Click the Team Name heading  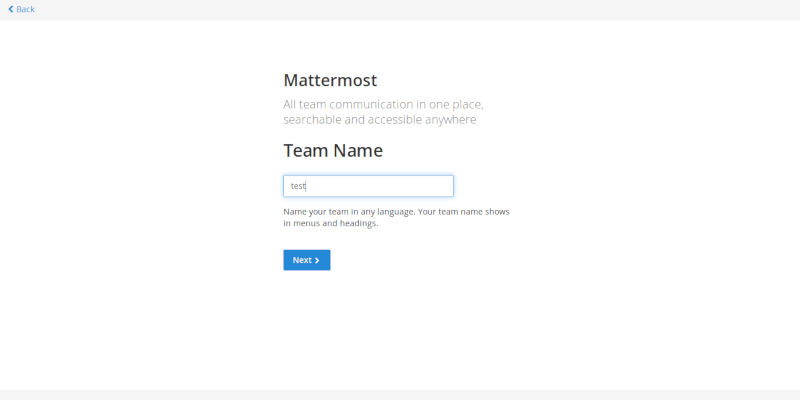[333, 151]
